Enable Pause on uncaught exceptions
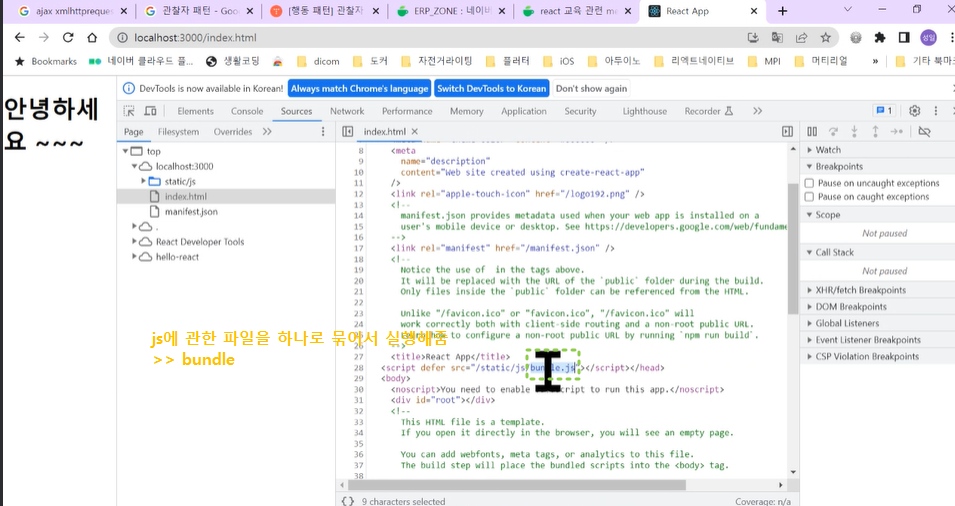The image size is (955, 506). 809,183
